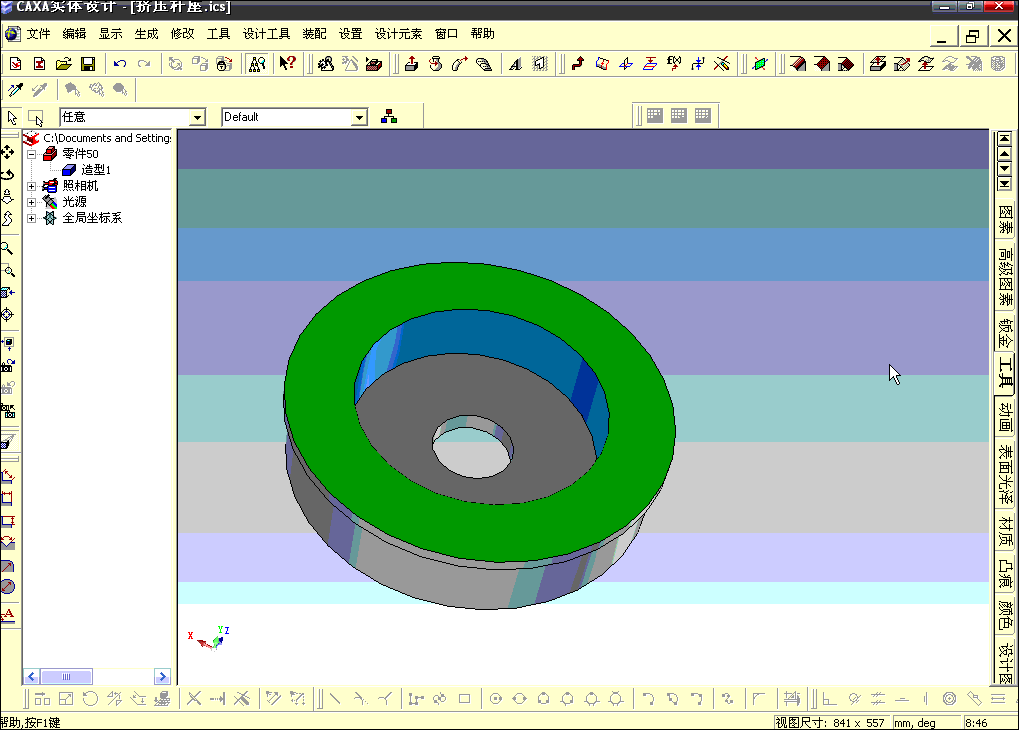Viewport: 1019px width, 730px height.
Task: Click the line sketch tool in bottom toolbar
Action: click(x=335, y=699)
